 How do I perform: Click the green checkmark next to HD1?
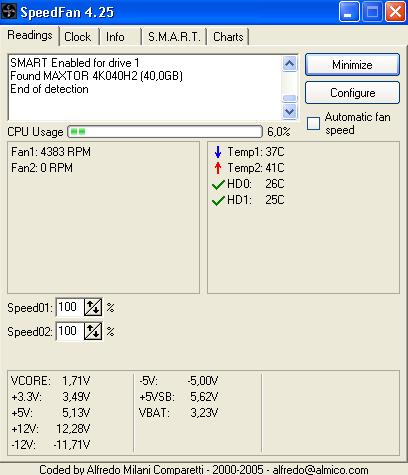(218, 200)
